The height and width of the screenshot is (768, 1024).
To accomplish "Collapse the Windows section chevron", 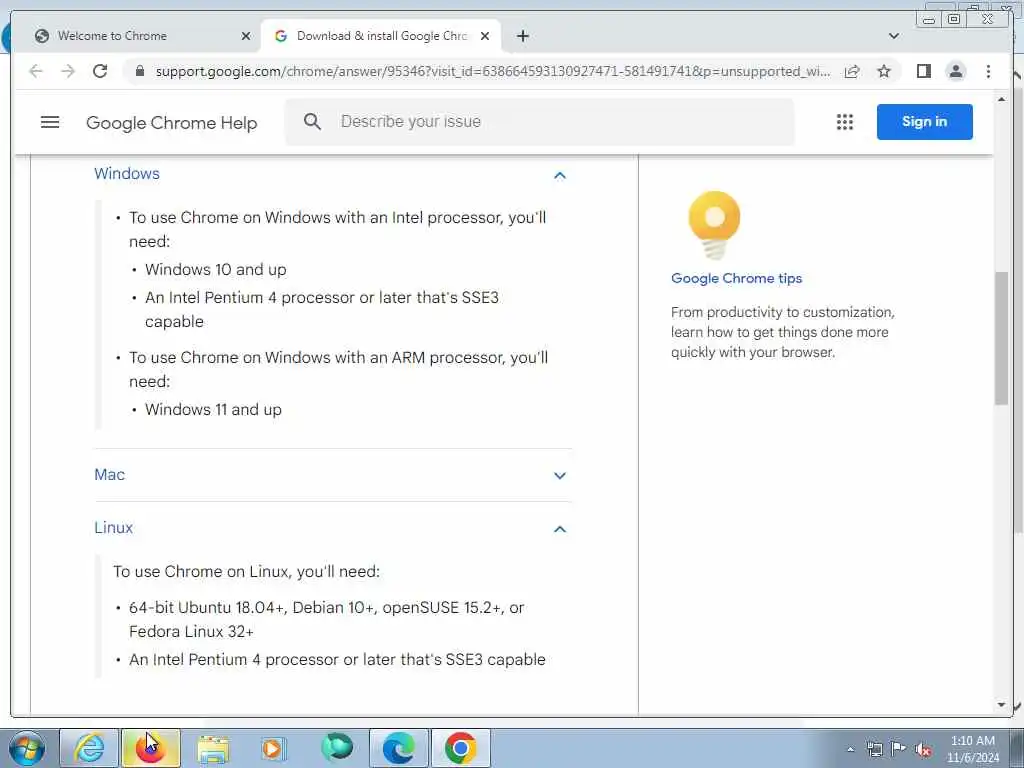I will tap(560, 175).
